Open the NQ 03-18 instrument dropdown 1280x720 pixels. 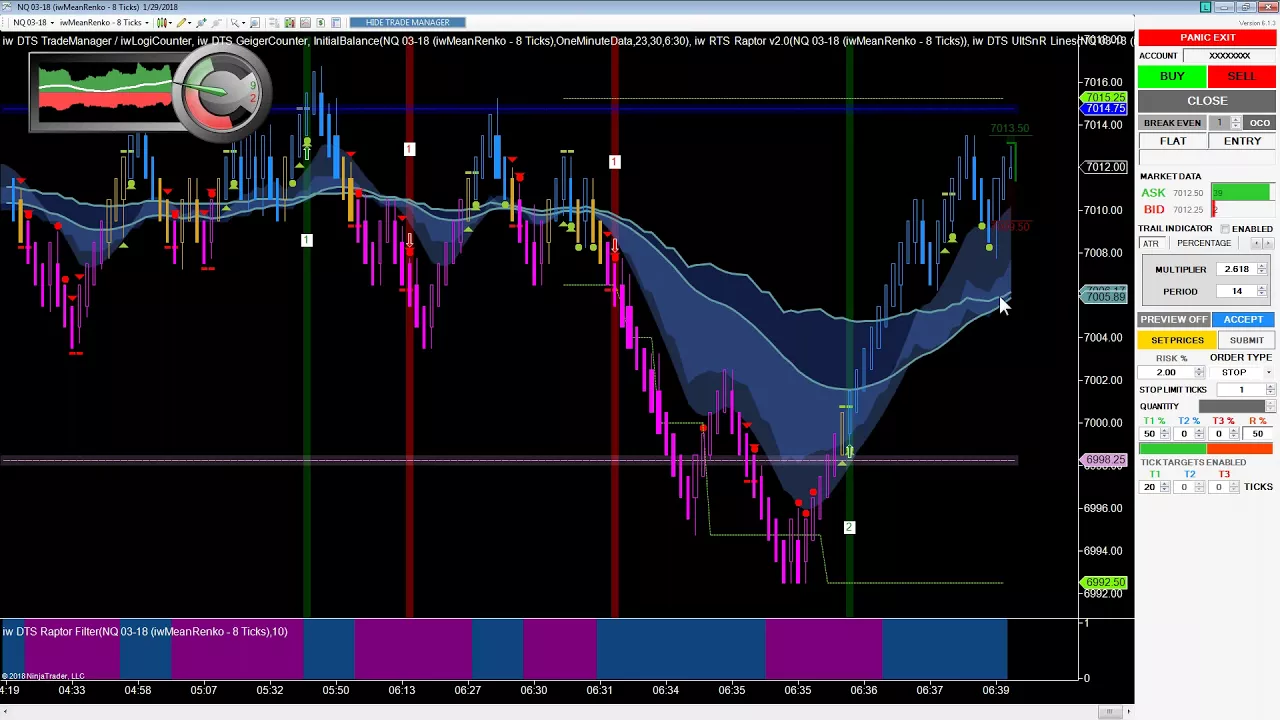click(x=33, y=22)
